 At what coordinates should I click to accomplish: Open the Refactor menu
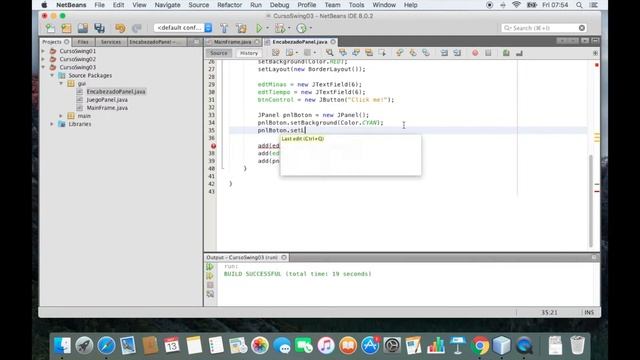(x=229, y=5)
